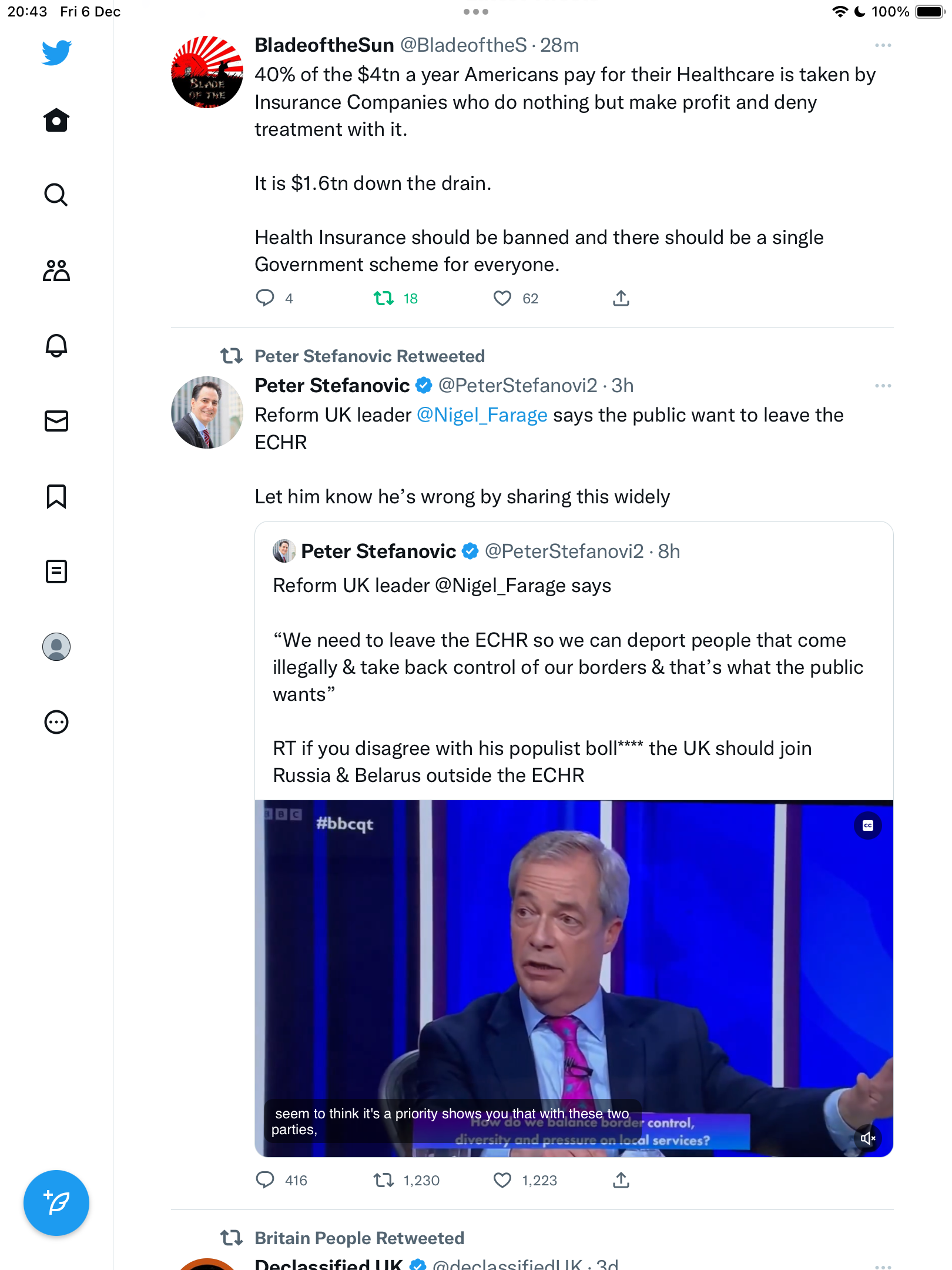The image size is (952, 1270).
Task: Open the Communities people icon in the sidebar
Action: click(56, 270)
